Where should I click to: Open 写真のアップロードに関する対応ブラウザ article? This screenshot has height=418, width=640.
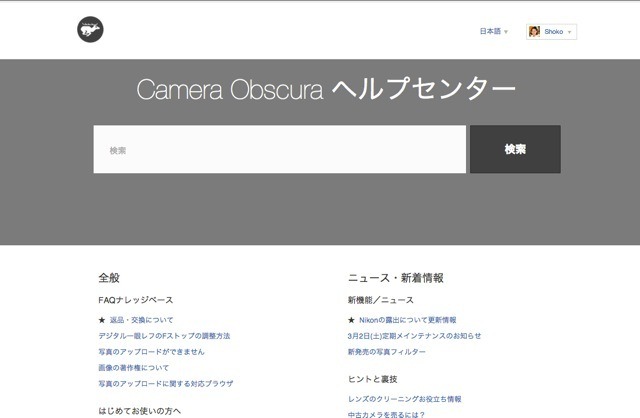(166, 384)
